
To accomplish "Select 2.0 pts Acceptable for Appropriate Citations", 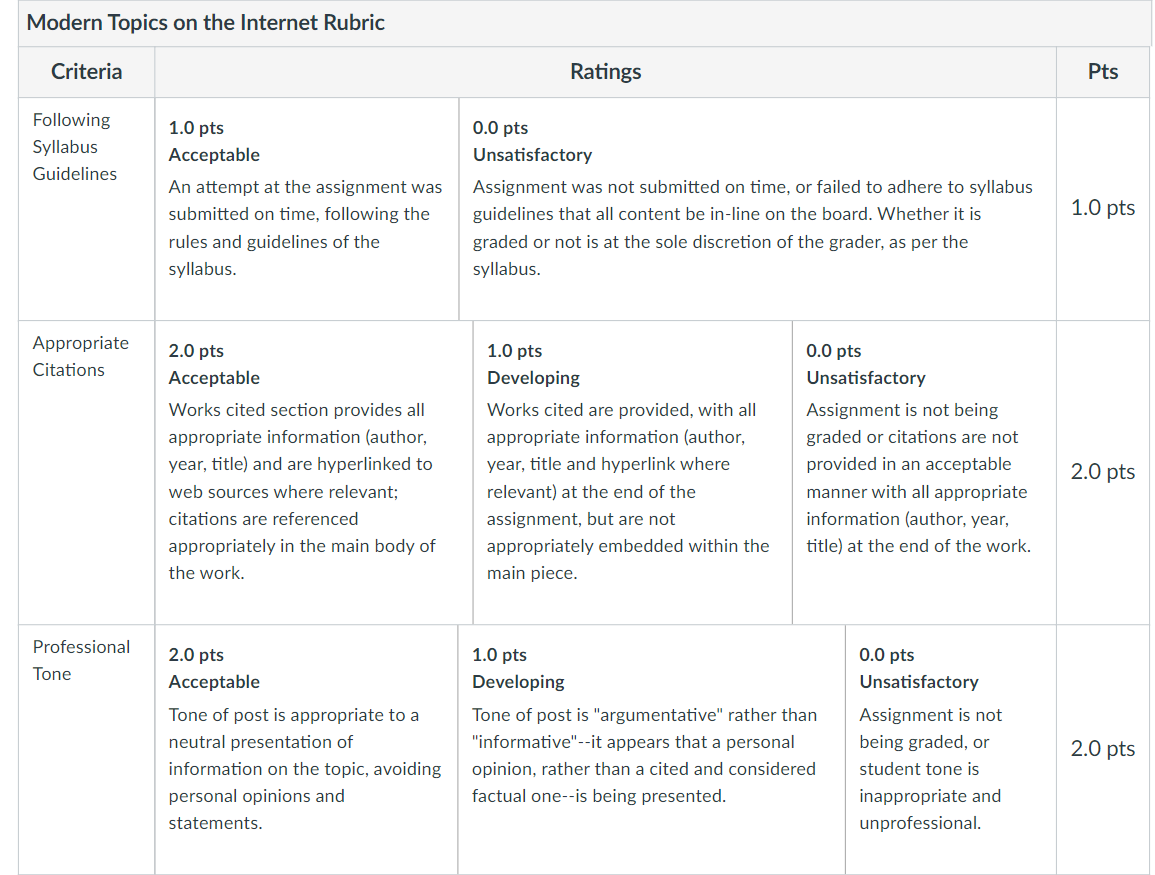I will tap(314, 473).
